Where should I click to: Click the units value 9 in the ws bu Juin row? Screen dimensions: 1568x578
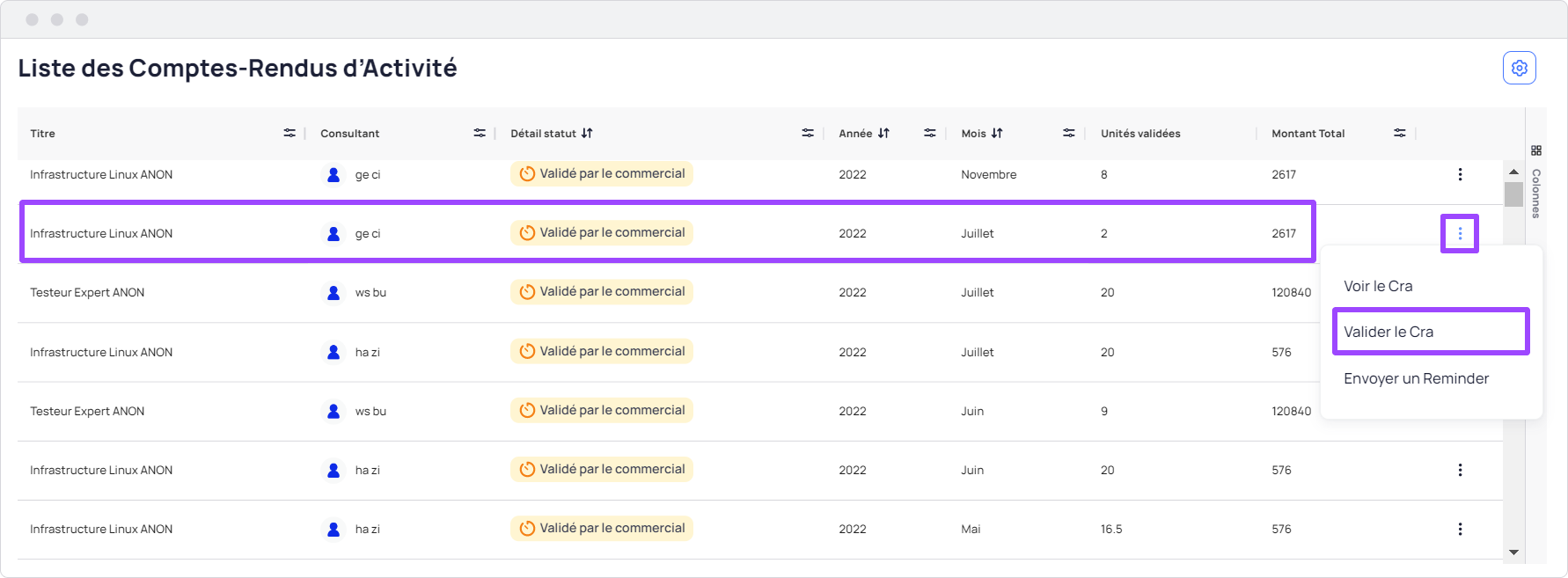click(x=1104, y=411)
